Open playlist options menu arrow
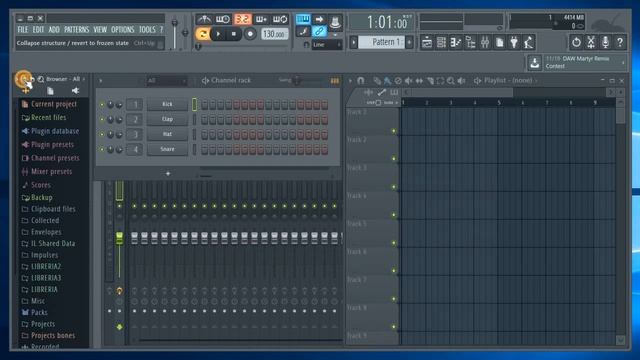Screen dimensions: 640x360 pos(350,81)
